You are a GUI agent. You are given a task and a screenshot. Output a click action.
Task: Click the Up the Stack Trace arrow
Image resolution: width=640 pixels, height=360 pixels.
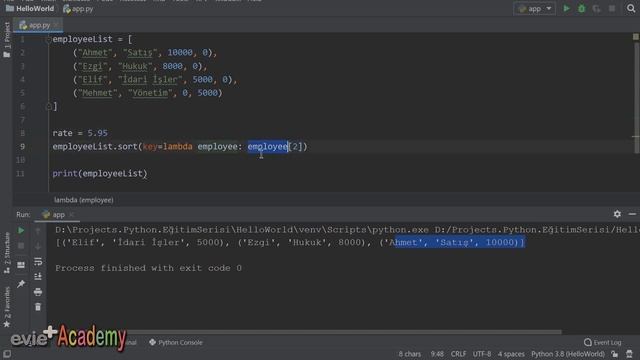pos(38,231)
